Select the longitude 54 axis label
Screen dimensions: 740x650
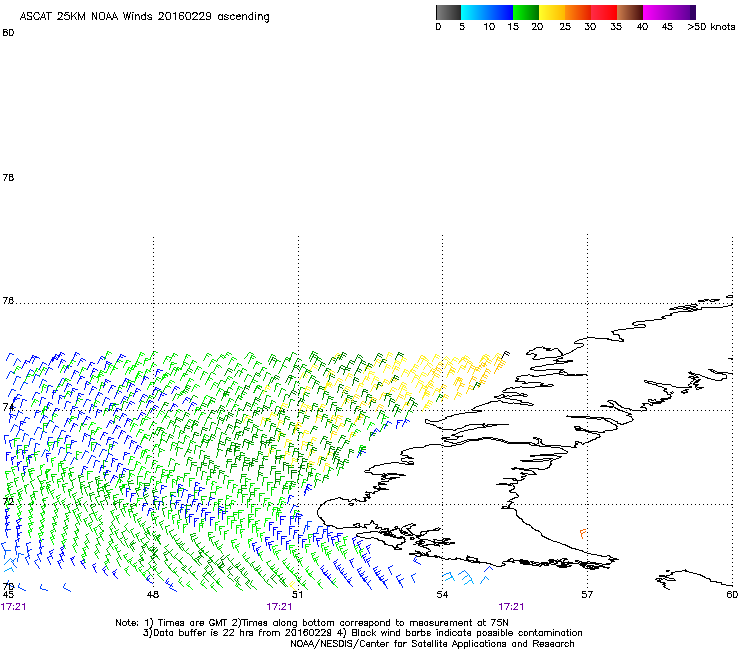click(442, 594)
